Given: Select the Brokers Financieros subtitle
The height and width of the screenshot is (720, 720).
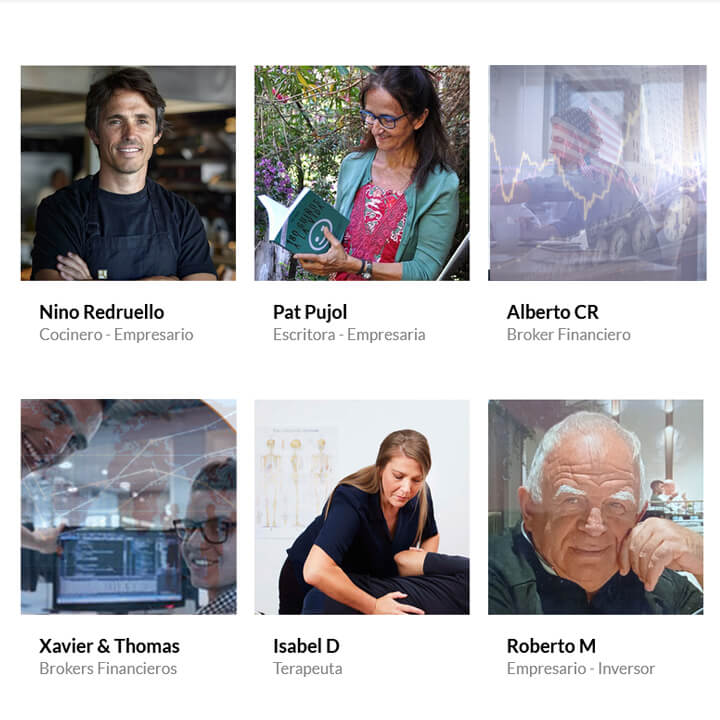Looking at the screenshot, I should point(108,669).
